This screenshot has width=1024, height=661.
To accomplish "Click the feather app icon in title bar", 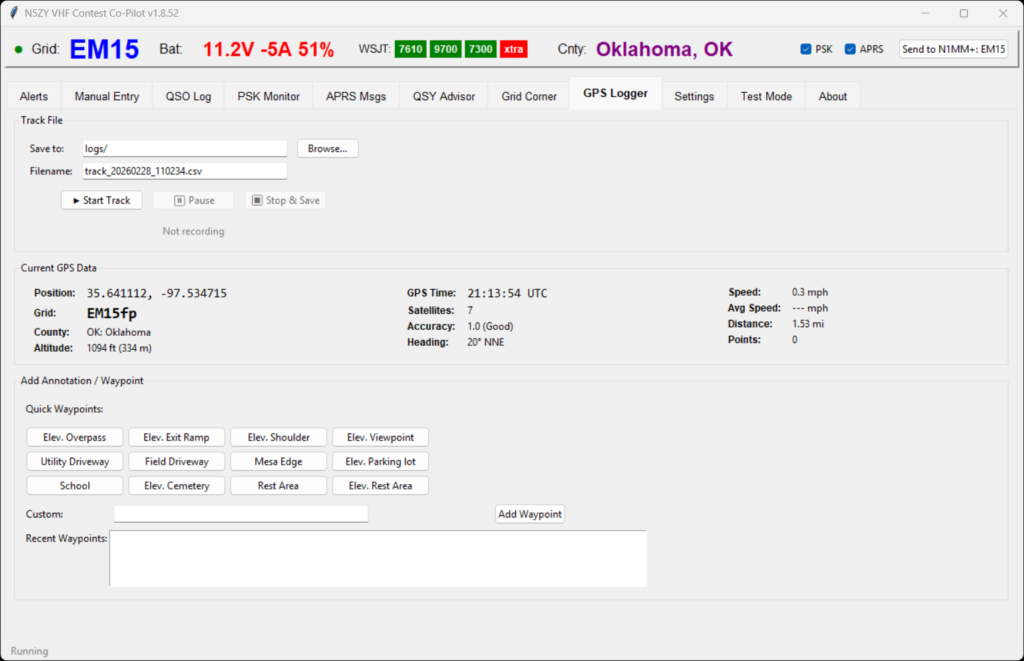I will [13, 13].
